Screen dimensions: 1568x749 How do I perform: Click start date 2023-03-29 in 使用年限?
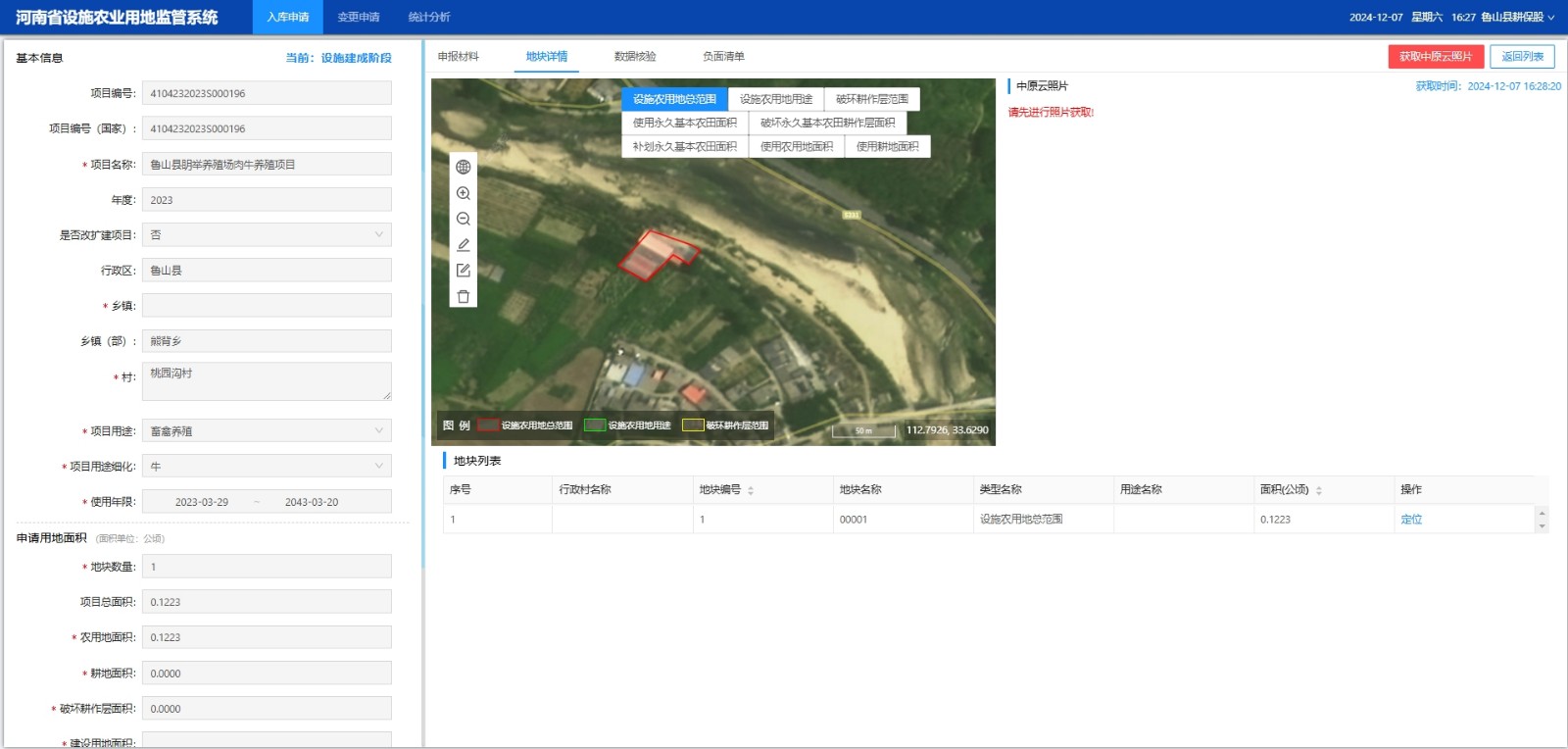202,502
